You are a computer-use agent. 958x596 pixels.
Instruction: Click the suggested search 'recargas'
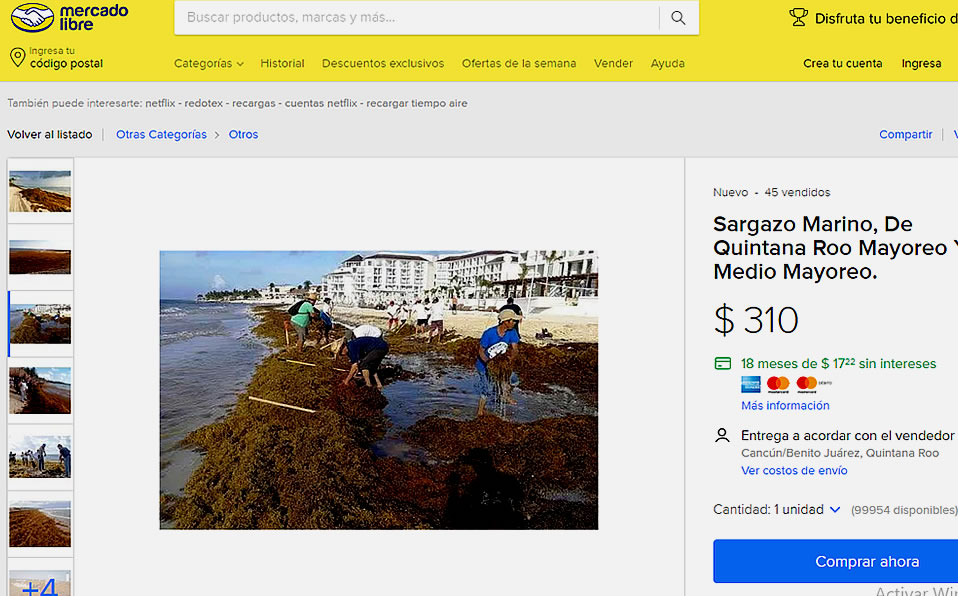coord(254,103)
